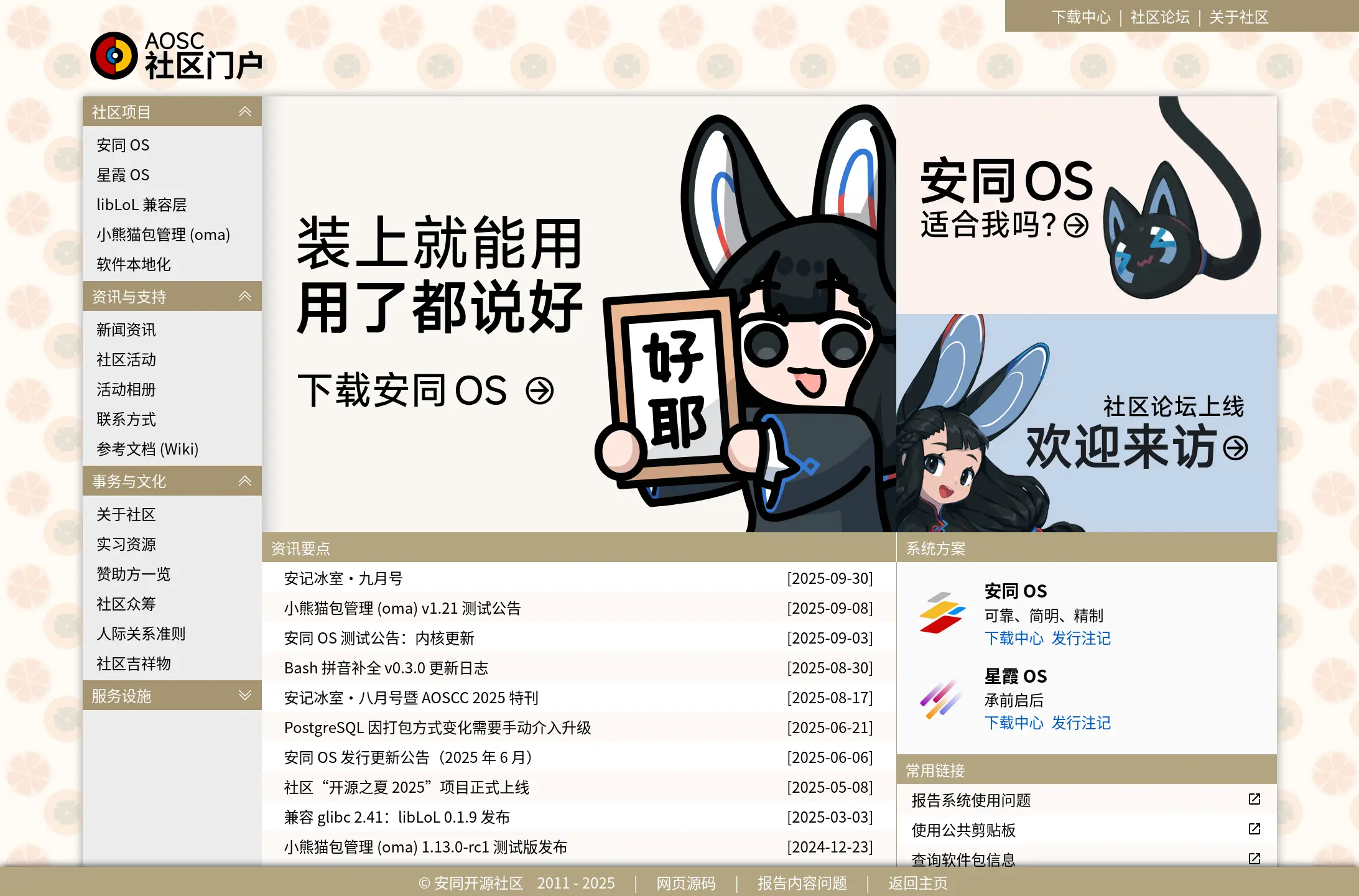Click the AOSC community portal logo

(176, 56)
